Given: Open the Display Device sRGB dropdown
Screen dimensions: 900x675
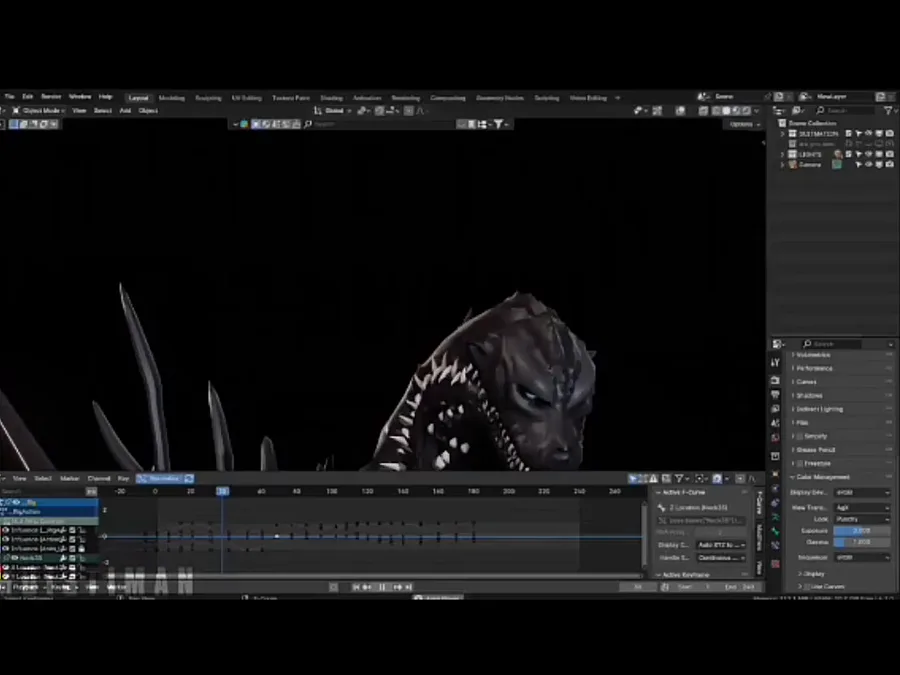Looking at the screenshot, I should tap(862, 492).
